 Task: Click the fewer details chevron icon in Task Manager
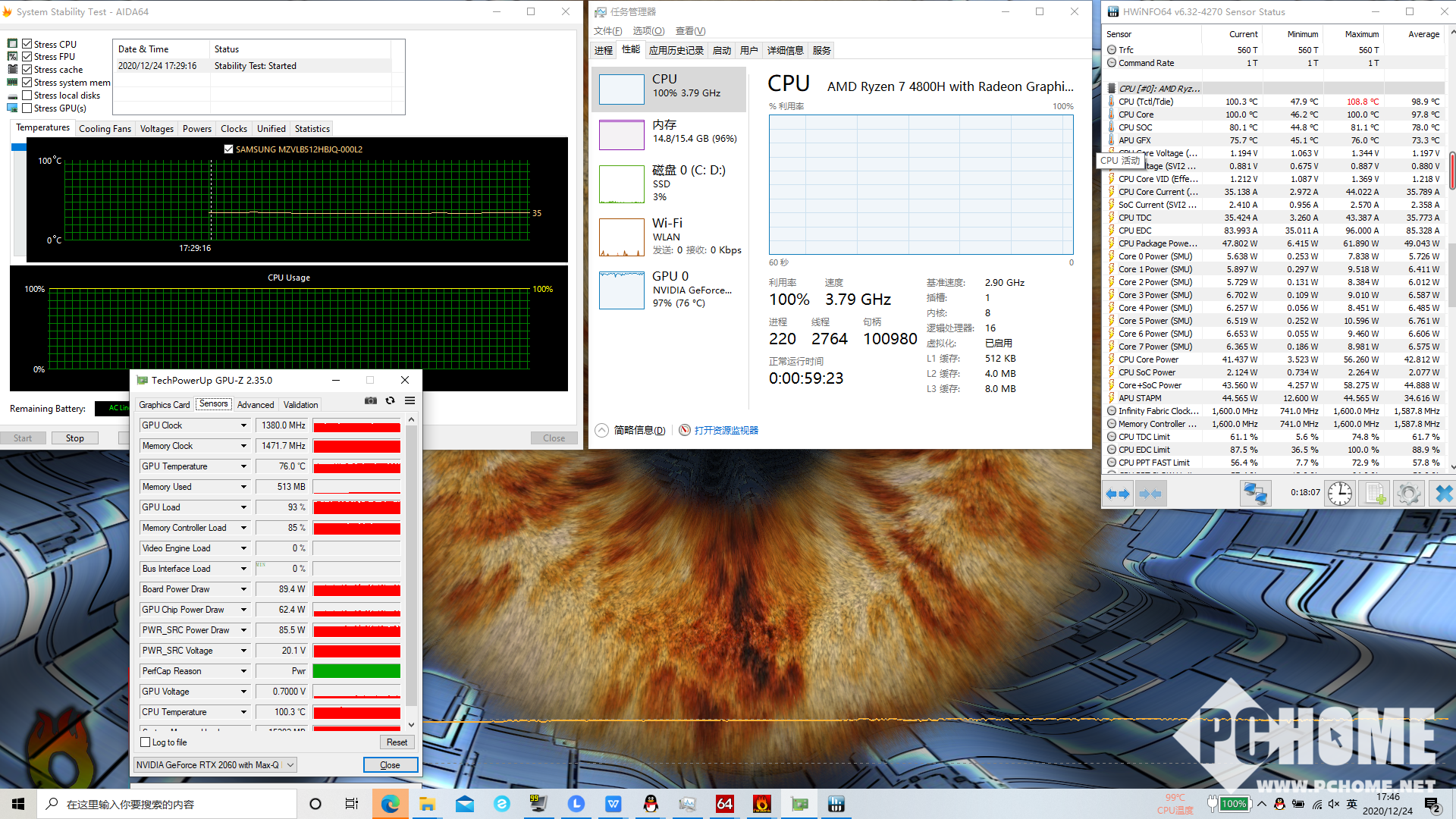(602, 430)
